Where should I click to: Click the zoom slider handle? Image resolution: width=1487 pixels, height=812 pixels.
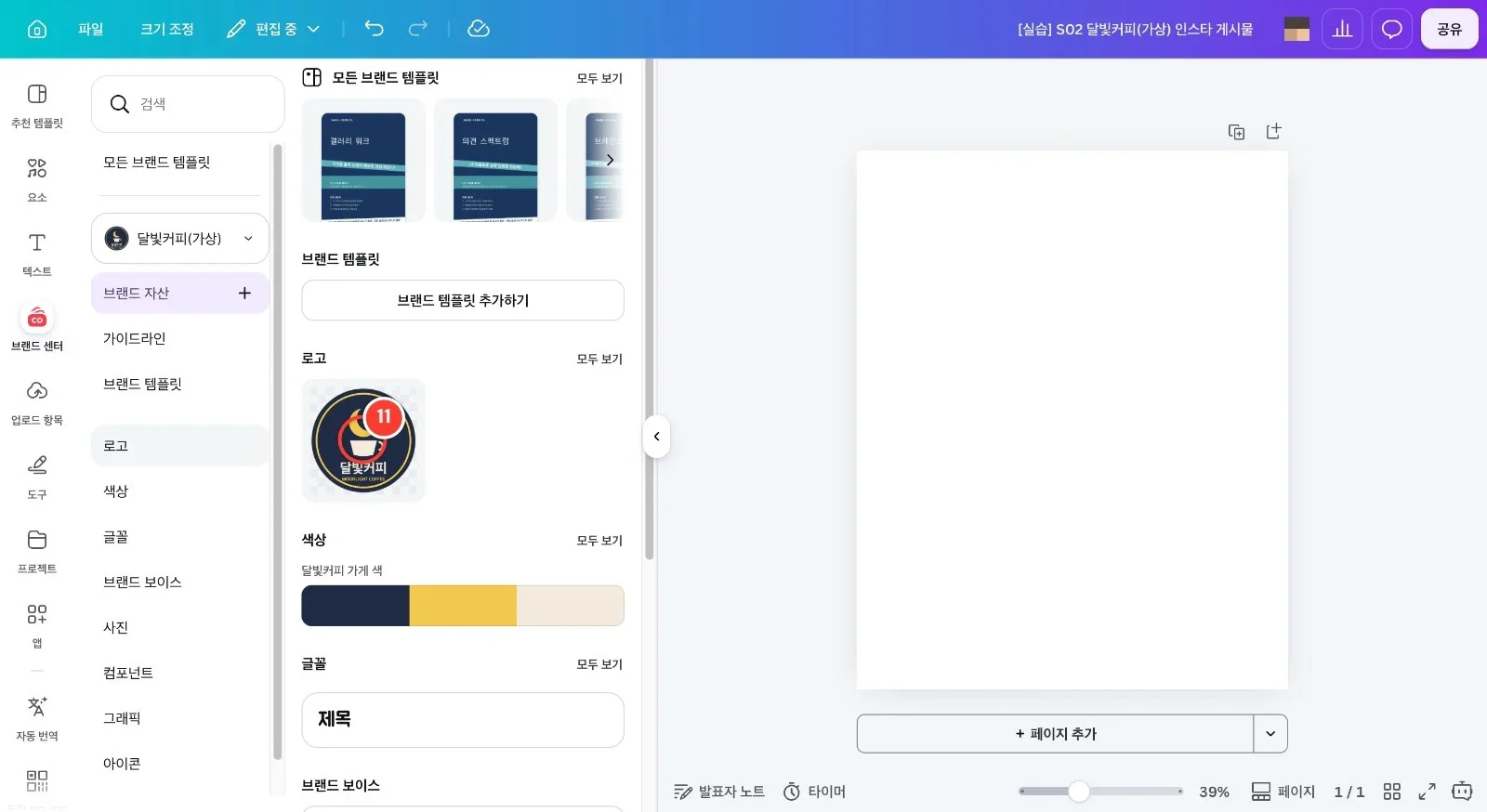(x=1078, y=792)
